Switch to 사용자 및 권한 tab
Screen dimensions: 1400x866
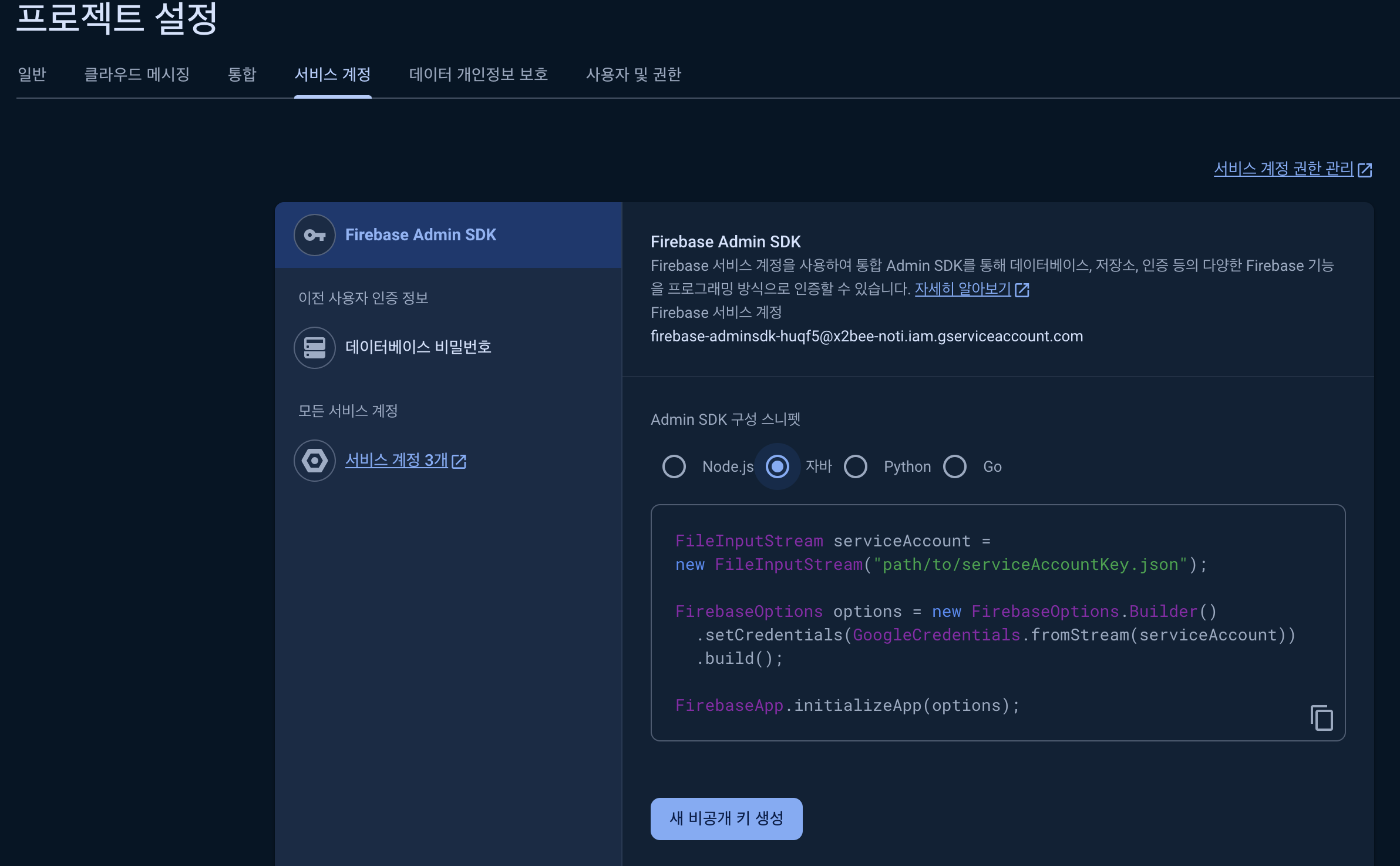[633, 75]
